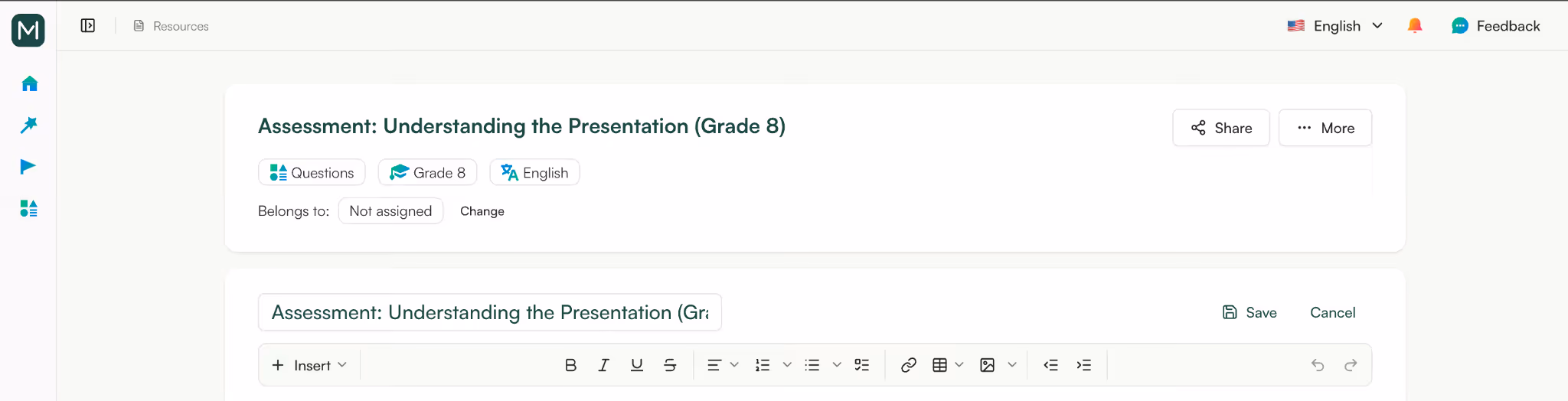Open the Insert dropdown
Image resolution: width=1568 pixels, height=401 pixels.
[x=309, y=365]
